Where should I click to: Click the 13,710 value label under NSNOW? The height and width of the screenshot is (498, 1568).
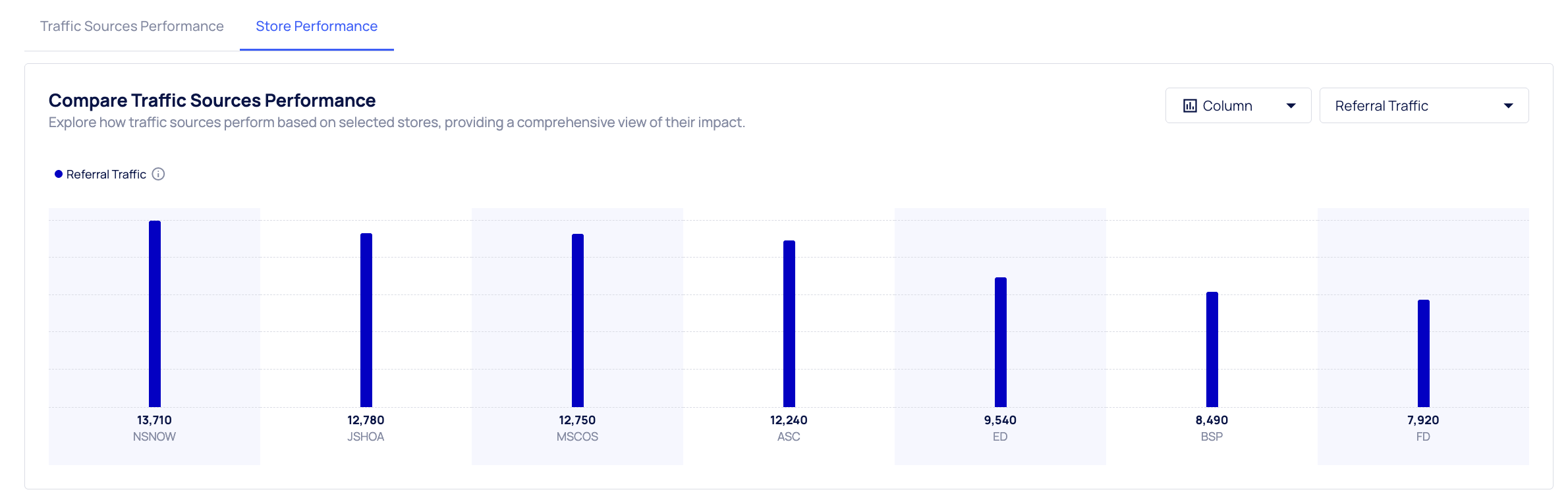point(154,420)
